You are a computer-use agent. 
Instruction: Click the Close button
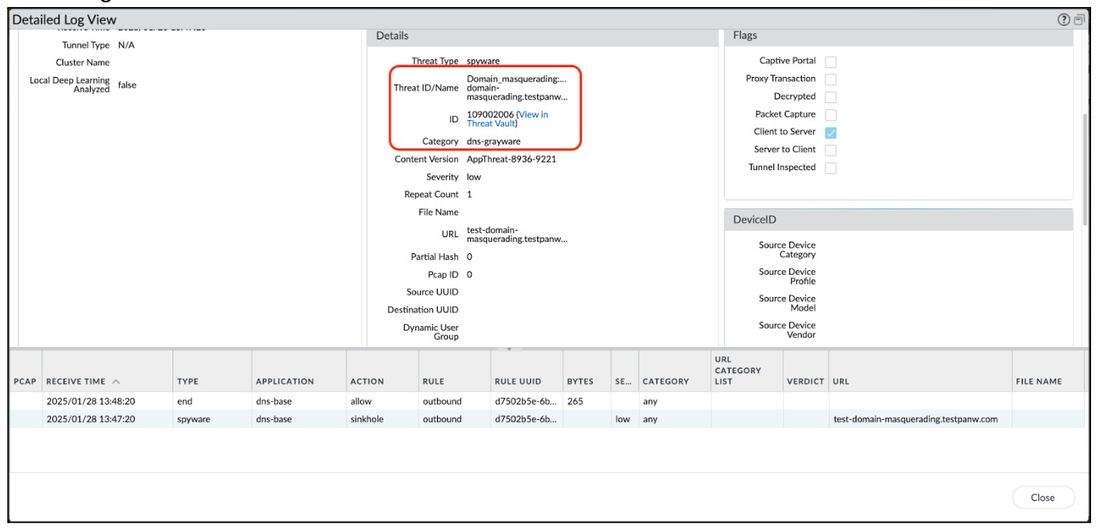point(1043,497)
